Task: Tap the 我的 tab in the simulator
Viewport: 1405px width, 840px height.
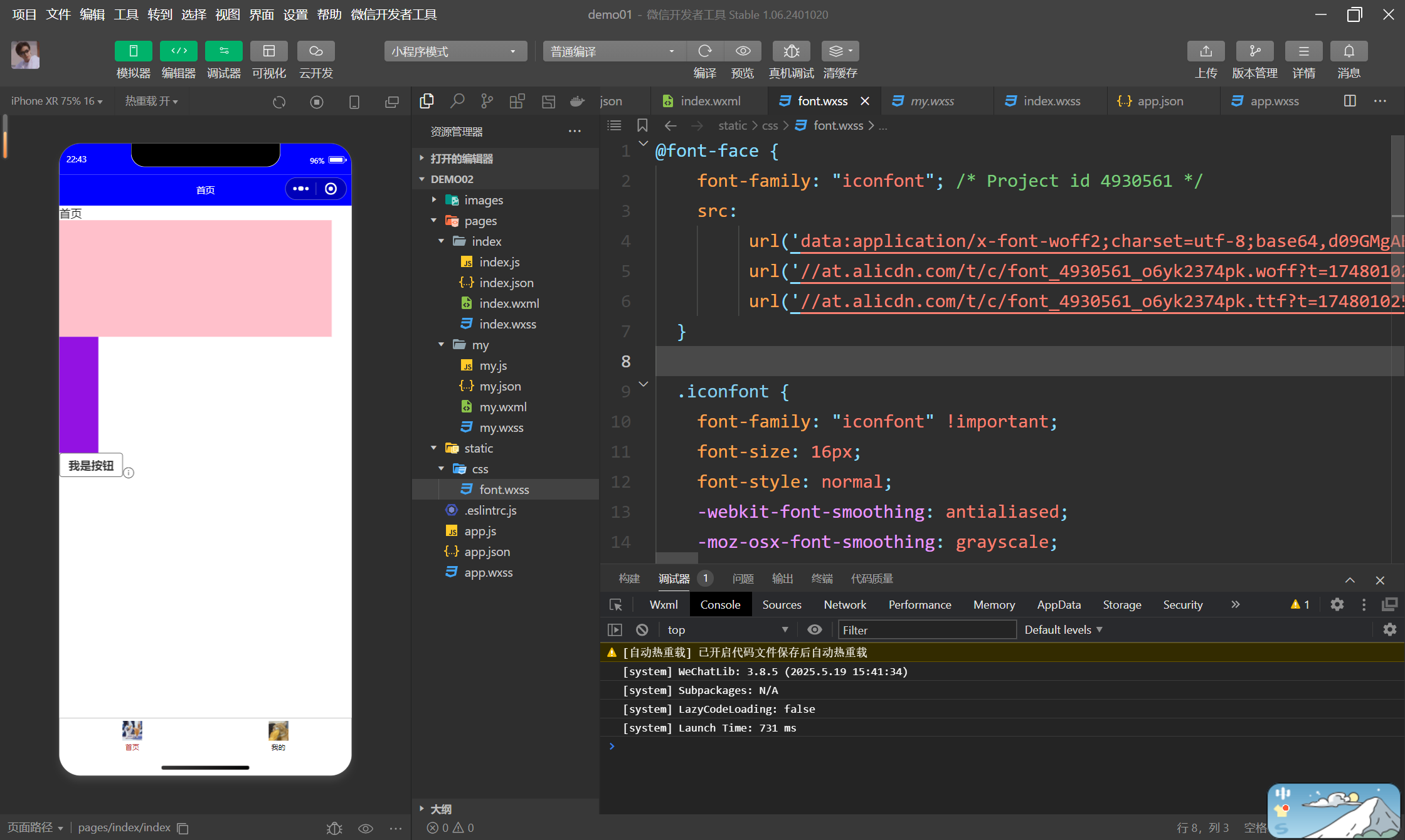Action: tap(278, 735)
